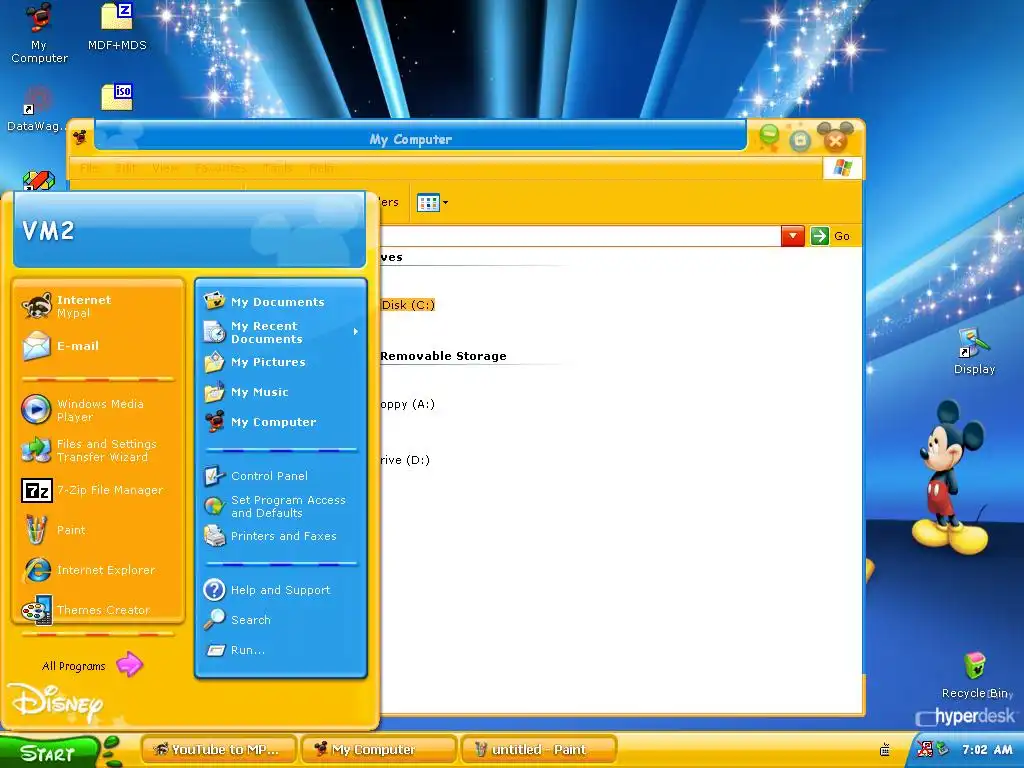Image resolution: width=1024 pixels, height=768 pixels.
Task: Select Recycle Bin desktop icon
Action: [975, 675]
